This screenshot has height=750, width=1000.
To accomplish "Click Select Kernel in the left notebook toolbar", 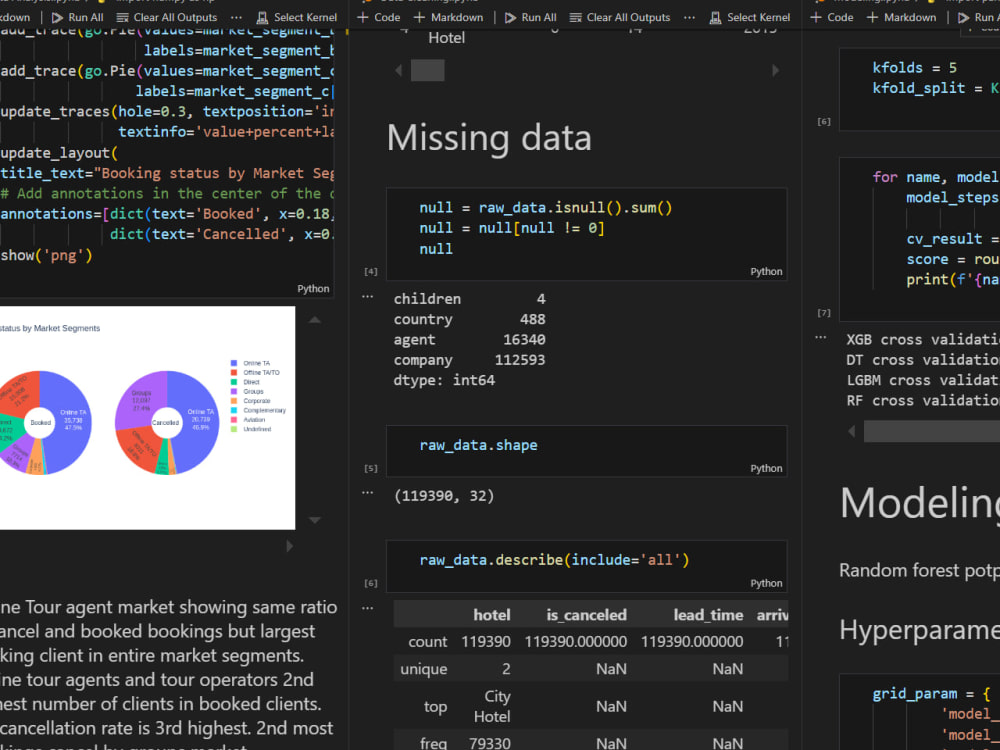I will [x=297, y=17].
